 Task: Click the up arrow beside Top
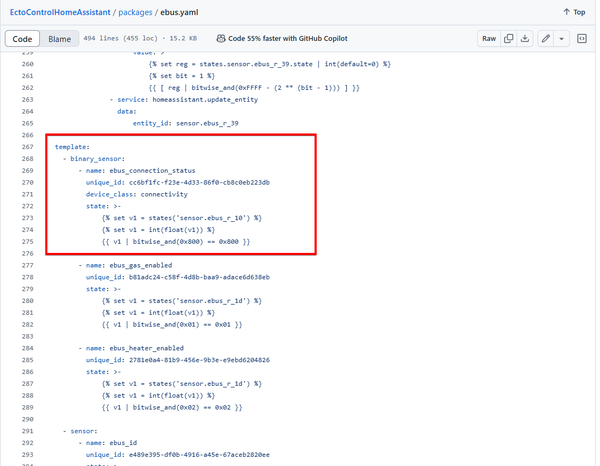(x=568, y=12)
